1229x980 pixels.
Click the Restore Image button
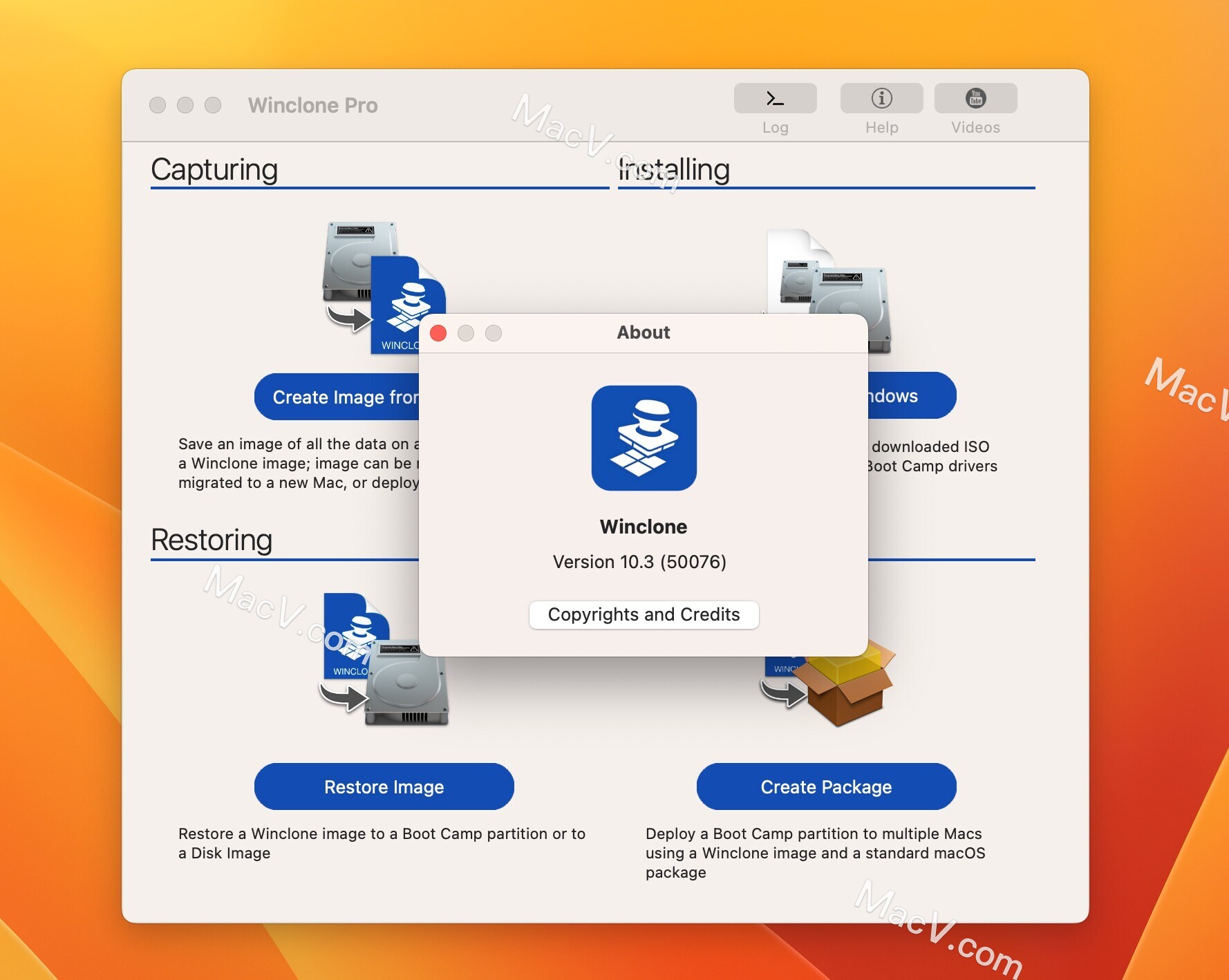click(384, 786)
